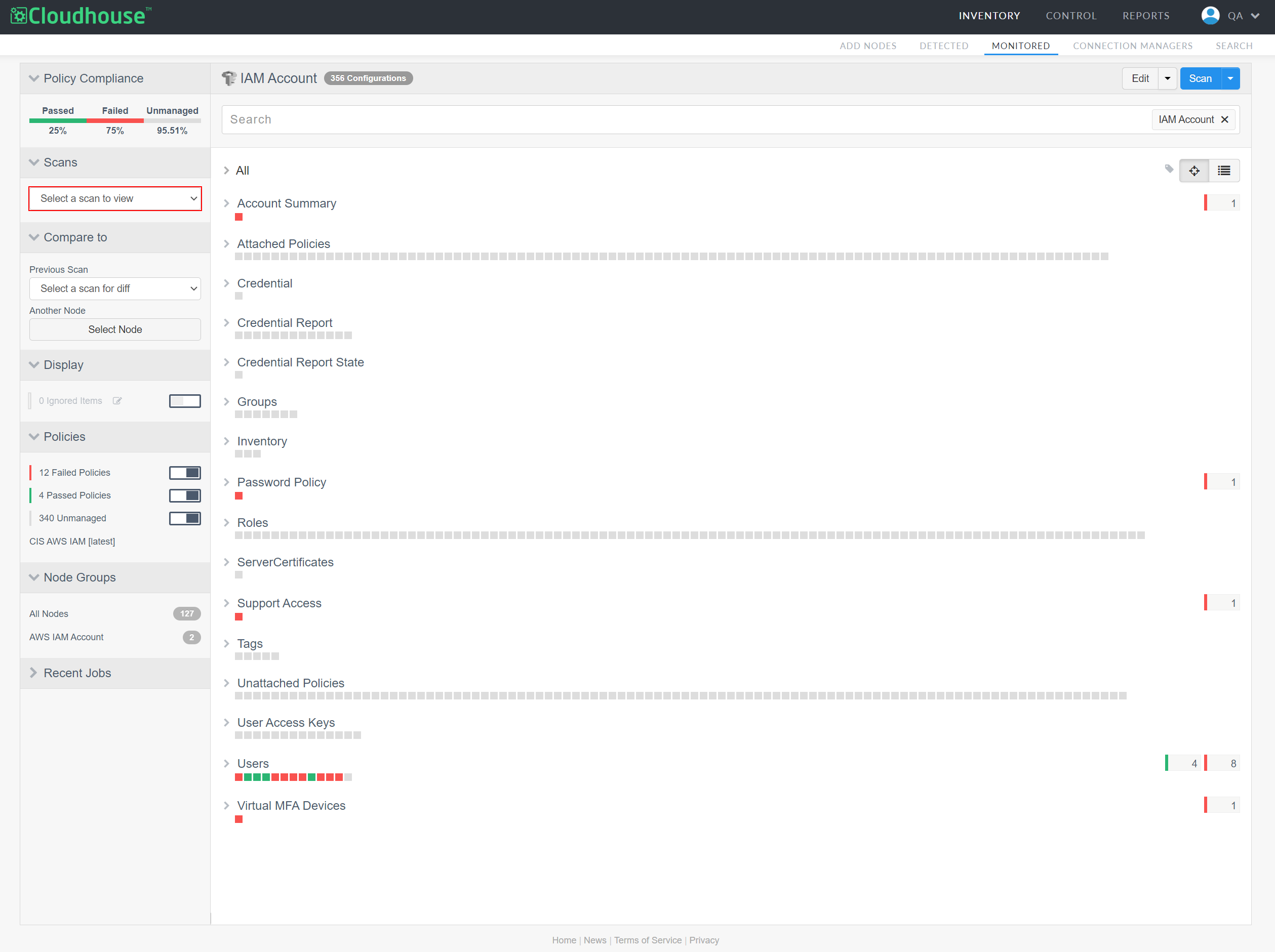Screen dimensions: 1275x952
Task: Switch to the crosshair tile view
Action: pos(1194,171)
